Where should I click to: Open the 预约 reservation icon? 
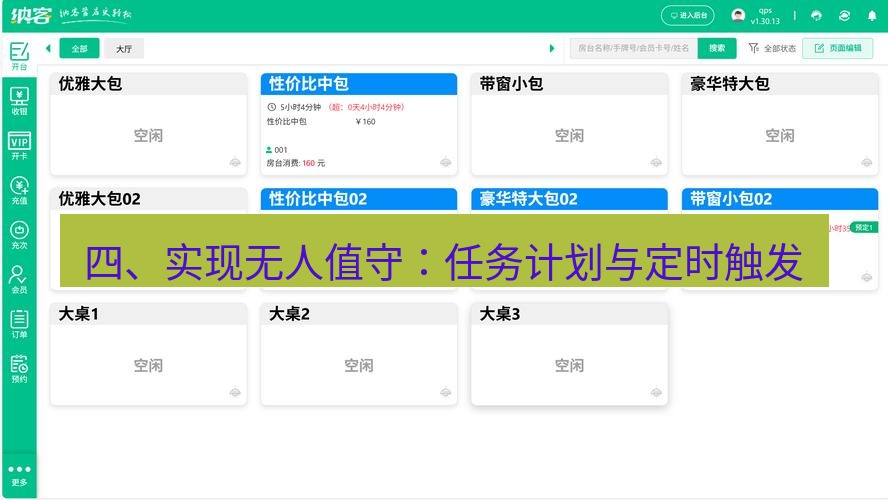pyautogui.click(x=19, y=369)
